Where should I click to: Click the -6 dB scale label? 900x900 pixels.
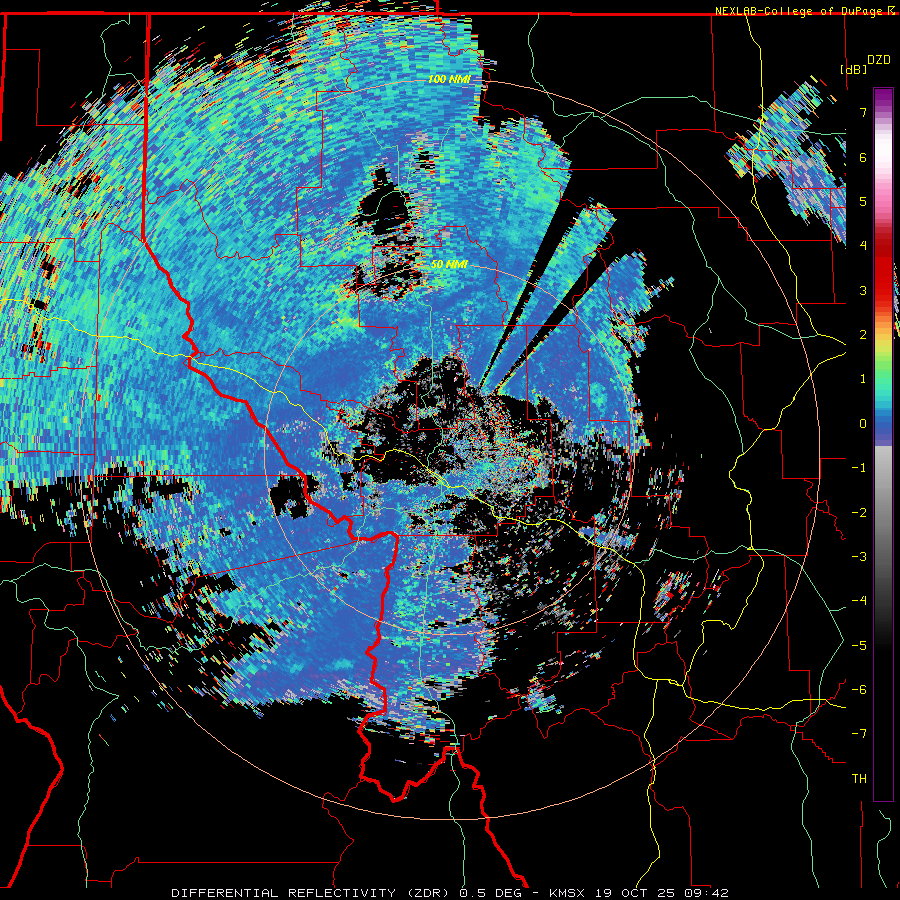(x=859, y=690)
